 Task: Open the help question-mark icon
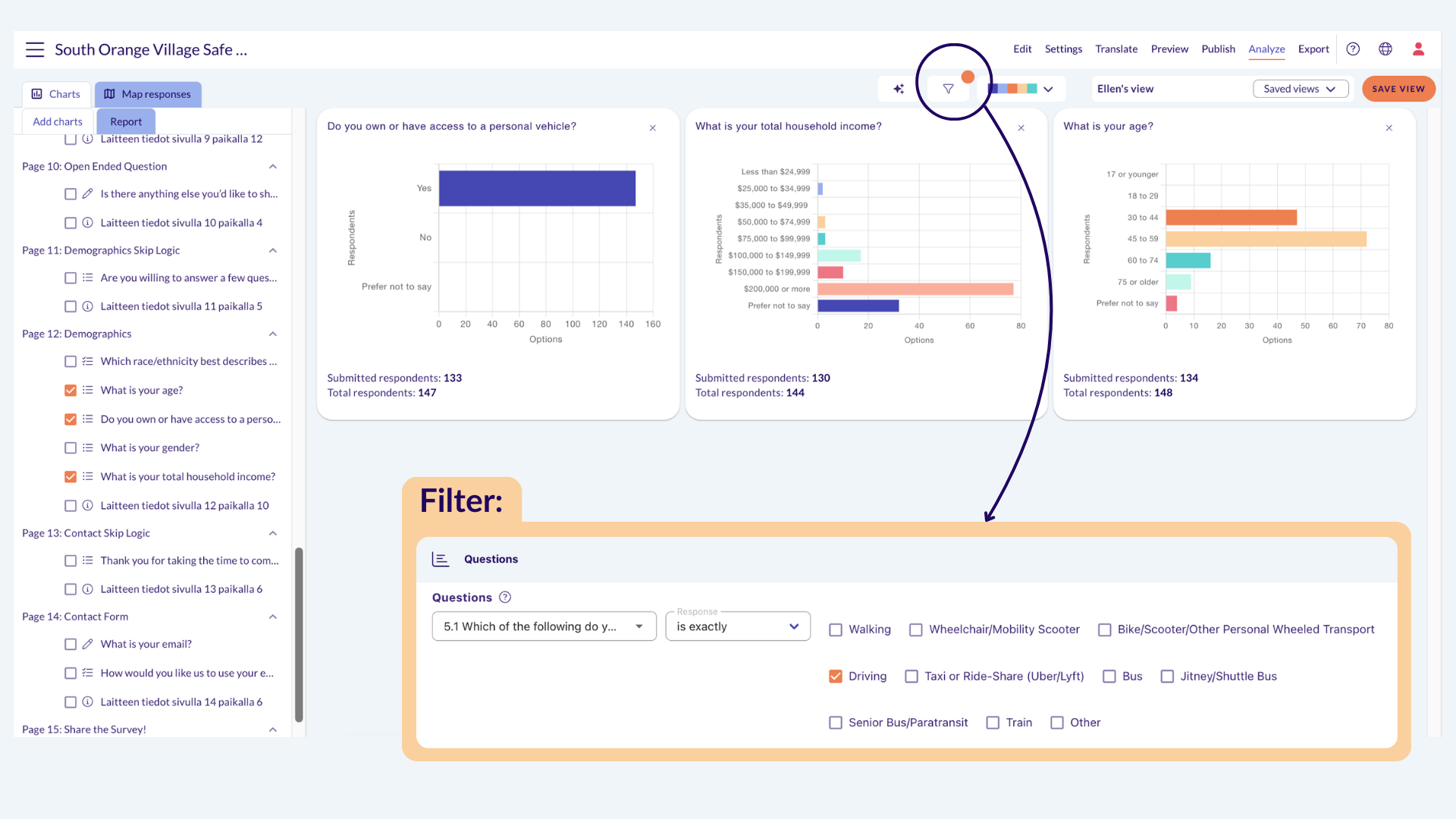[x=1353, y=49]
